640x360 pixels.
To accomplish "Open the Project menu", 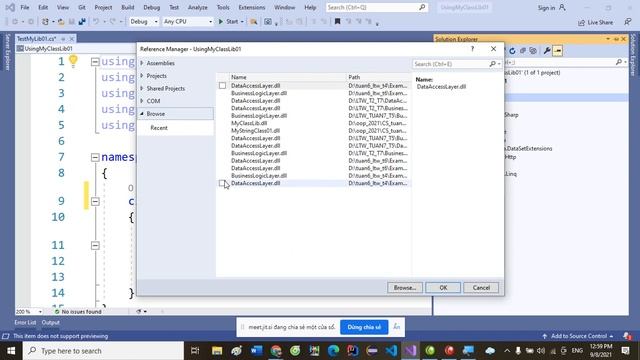I will (x=103, y=7).
